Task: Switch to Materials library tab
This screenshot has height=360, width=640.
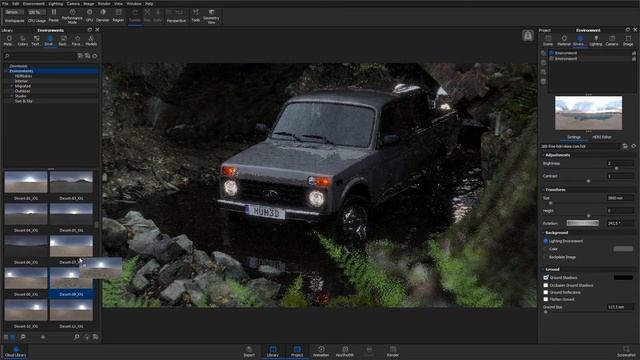Action: tap(8, 40)
